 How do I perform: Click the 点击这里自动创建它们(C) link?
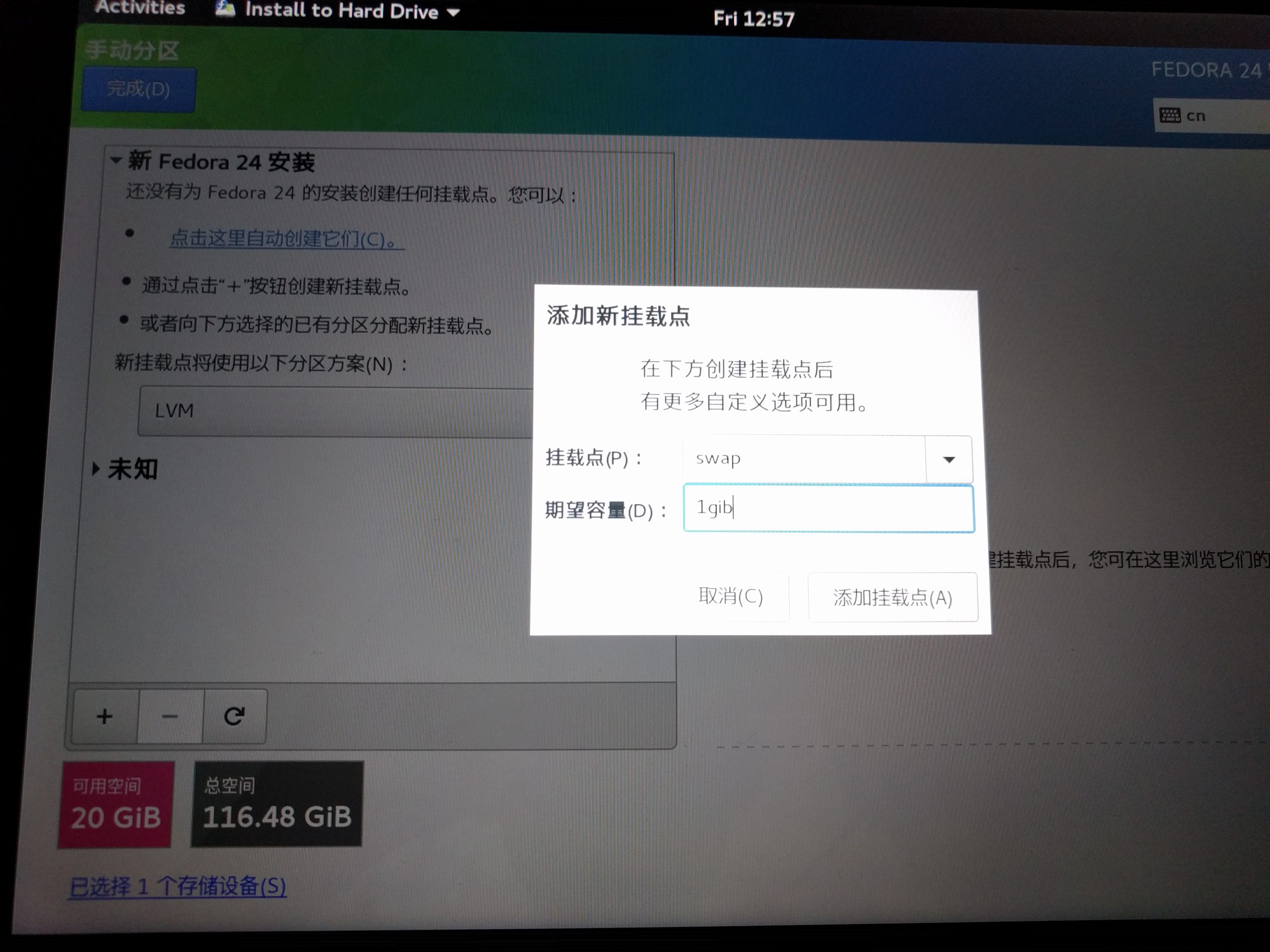287,238
